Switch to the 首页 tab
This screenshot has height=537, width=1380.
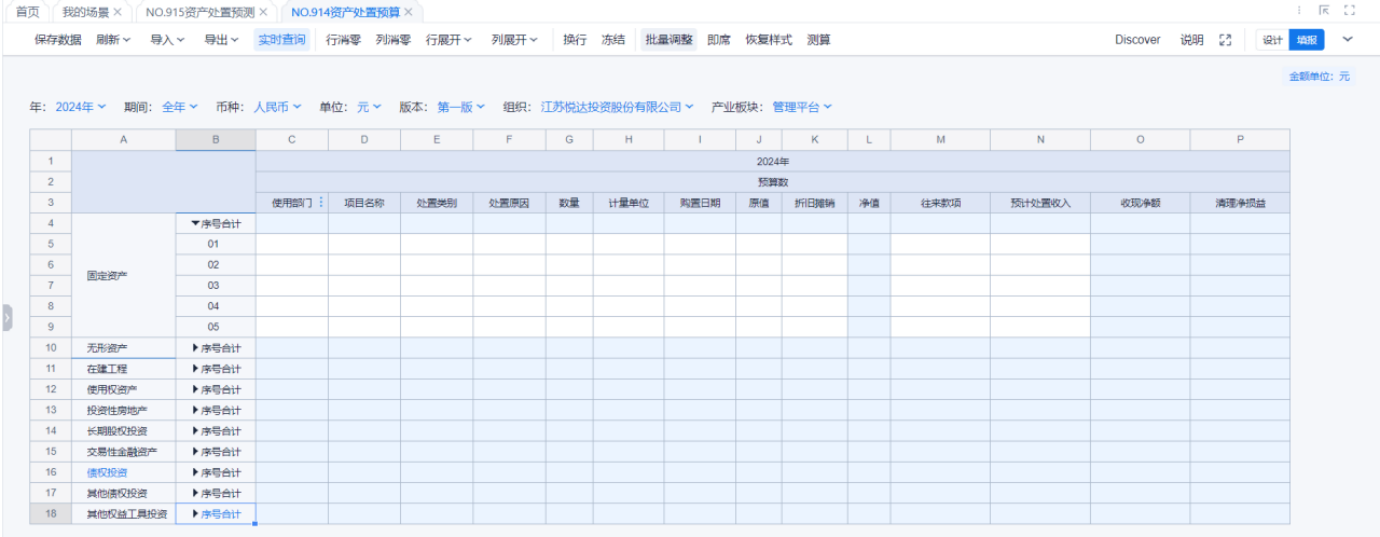pos(27,12)
